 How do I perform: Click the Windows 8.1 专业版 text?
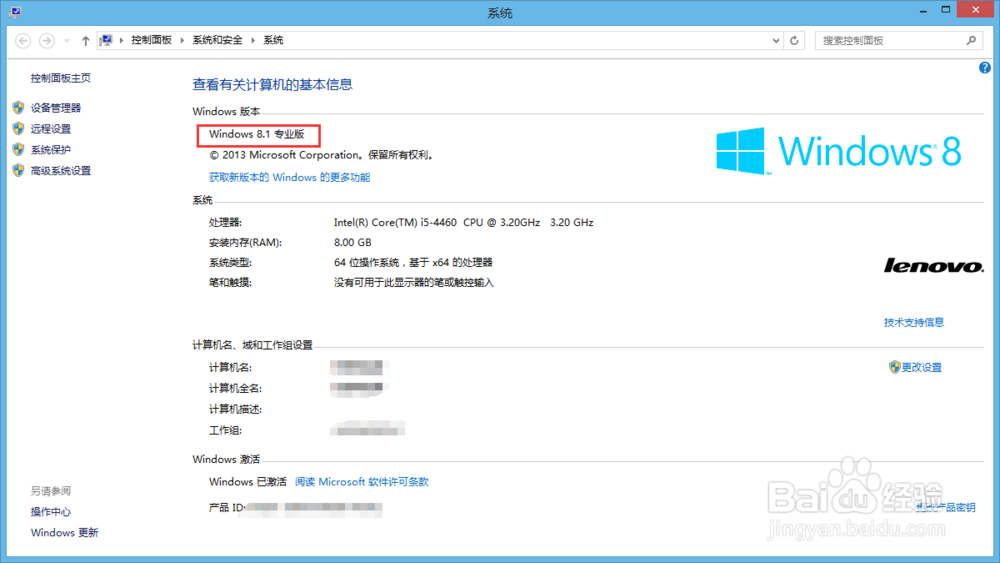[257, 135]
